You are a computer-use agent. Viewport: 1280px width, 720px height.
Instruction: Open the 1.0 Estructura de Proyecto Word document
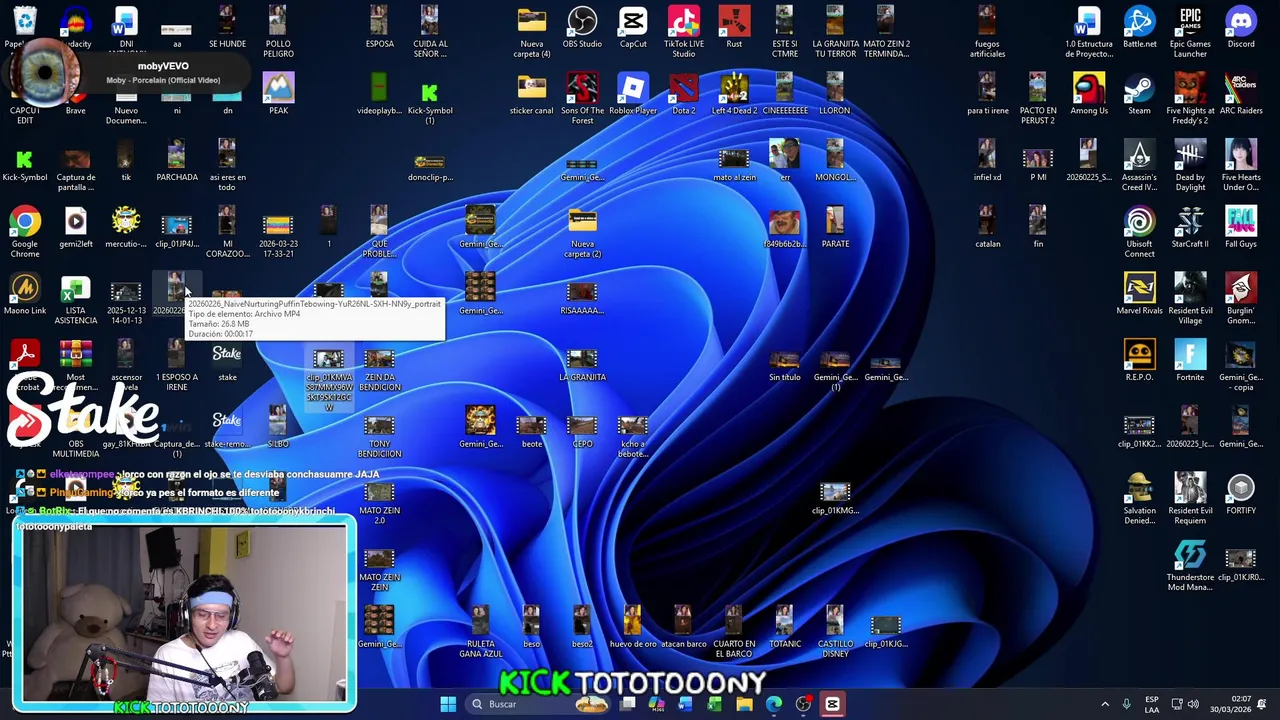[1089, 32]
